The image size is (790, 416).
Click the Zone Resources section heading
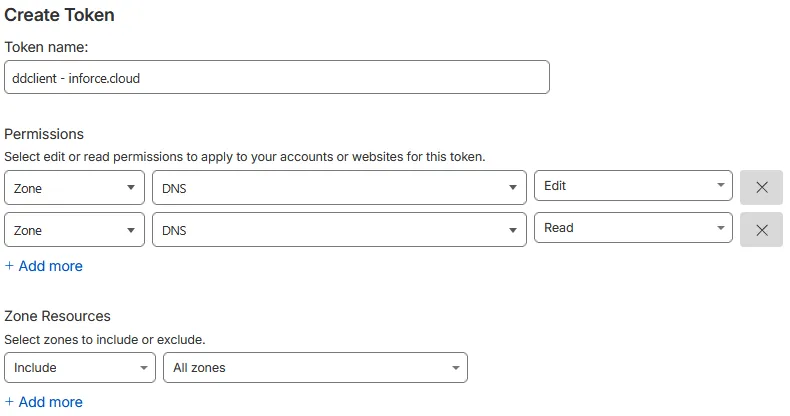[x=57, y=317]
